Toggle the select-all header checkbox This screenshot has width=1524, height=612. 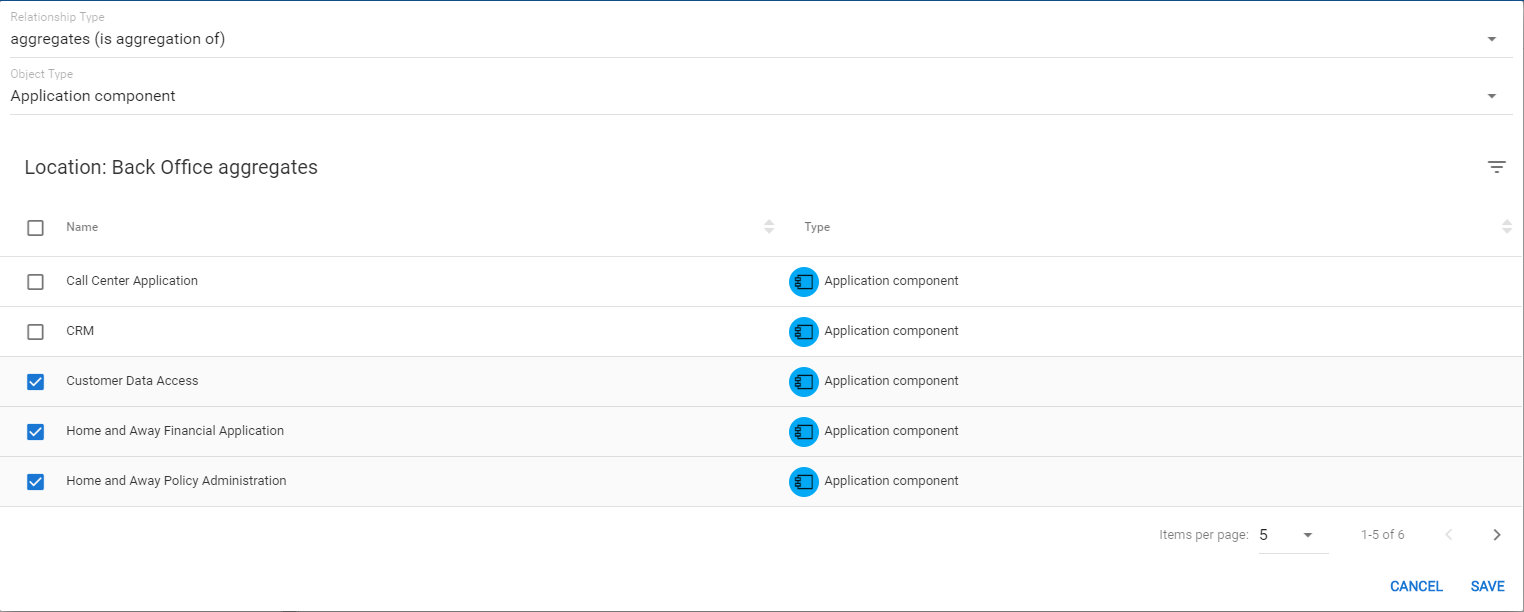(x=36, y=228)
